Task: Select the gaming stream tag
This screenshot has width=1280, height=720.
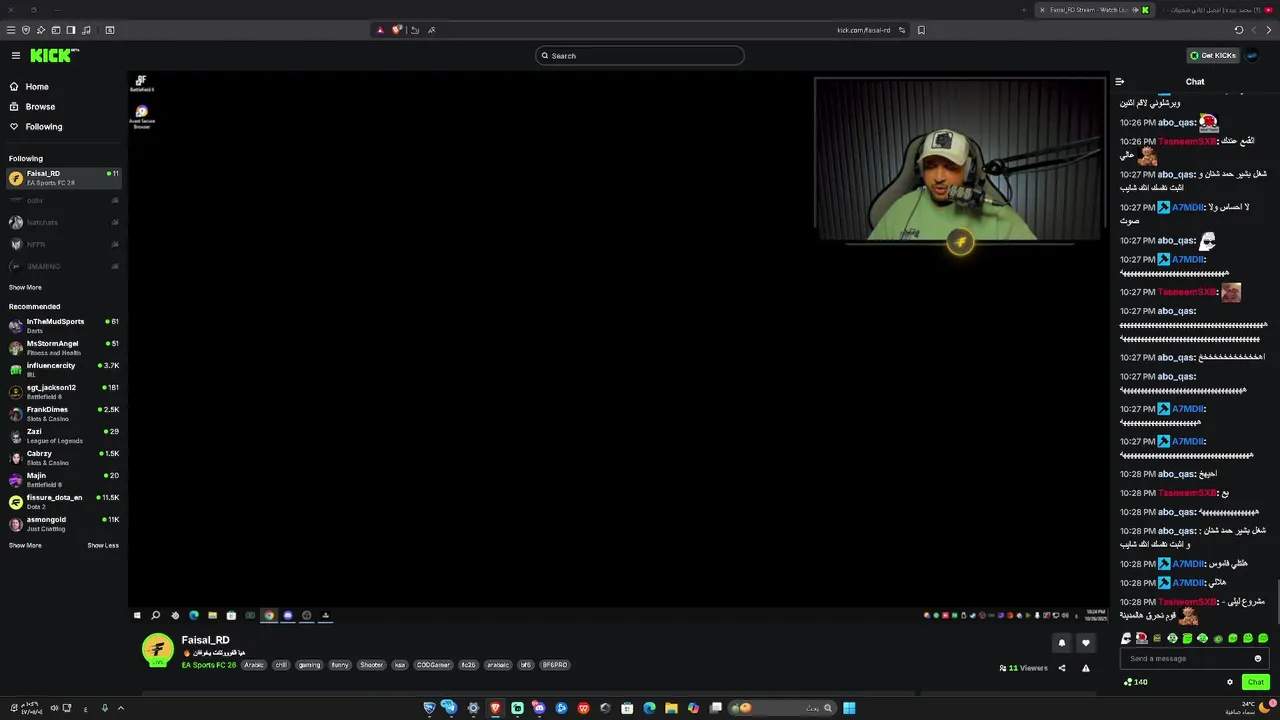Action: click(x=309, y=665)
